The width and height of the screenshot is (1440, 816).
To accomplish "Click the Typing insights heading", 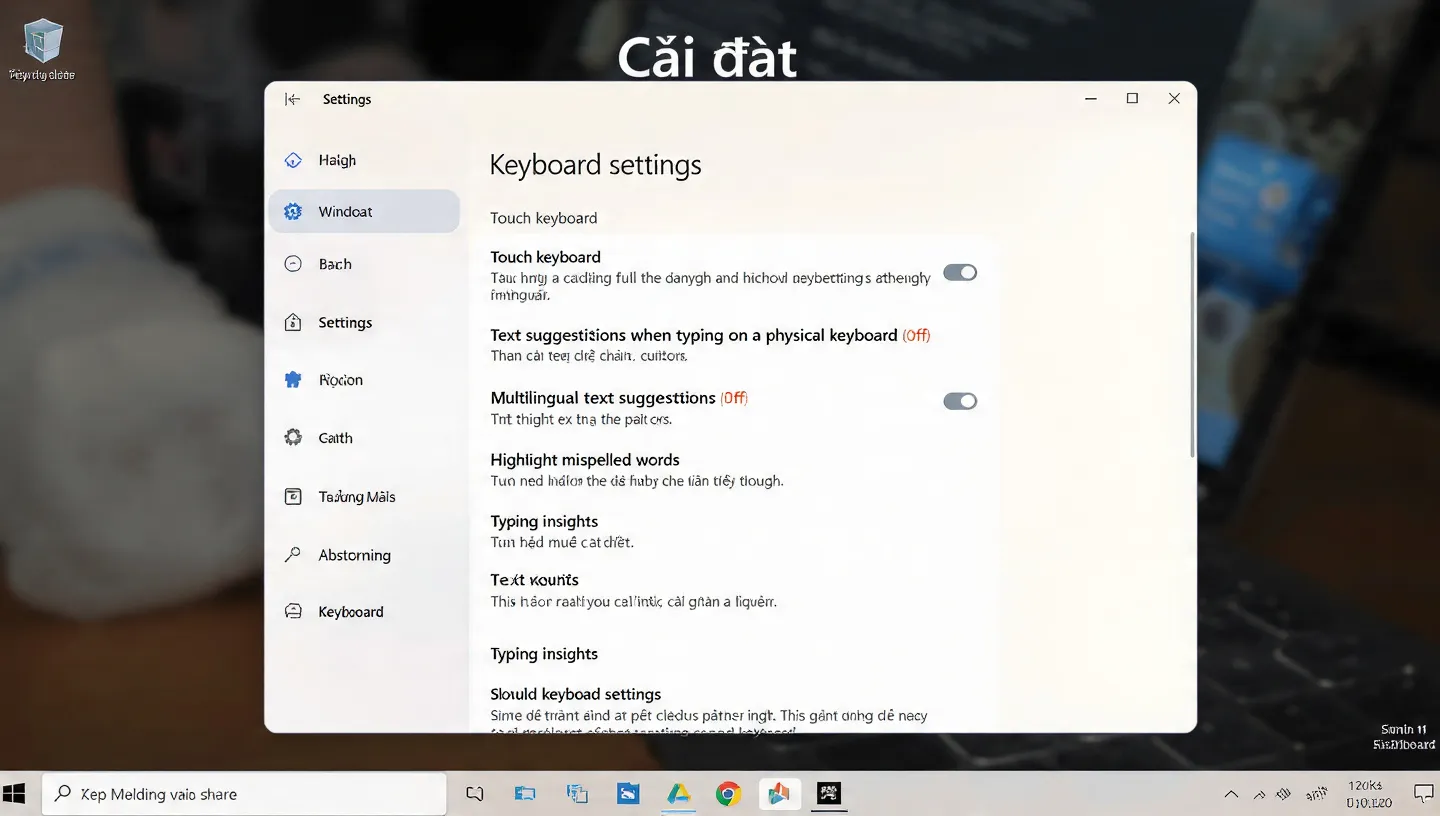I will [544, 522].
